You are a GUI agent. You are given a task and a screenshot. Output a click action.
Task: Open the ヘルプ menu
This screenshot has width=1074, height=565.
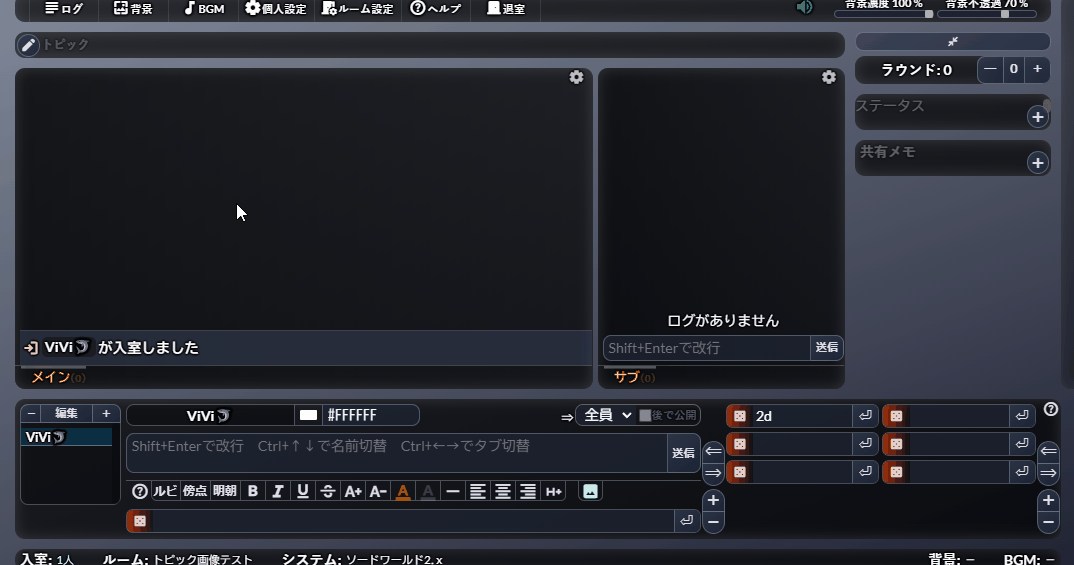tap(436, 8)
